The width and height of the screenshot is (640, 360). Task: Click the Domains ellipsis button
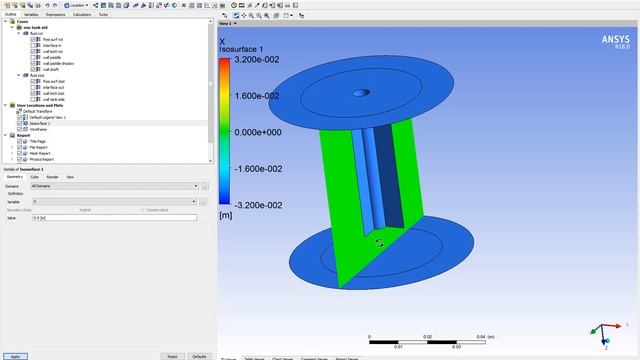coord(205,186)
